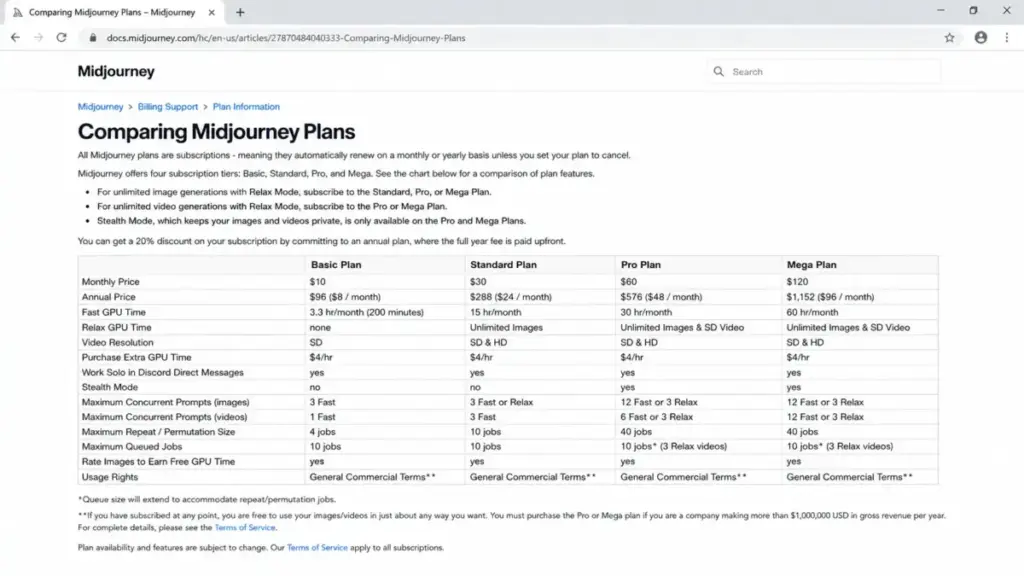Click the $60 Pro monthly price

tap(628, 282)
